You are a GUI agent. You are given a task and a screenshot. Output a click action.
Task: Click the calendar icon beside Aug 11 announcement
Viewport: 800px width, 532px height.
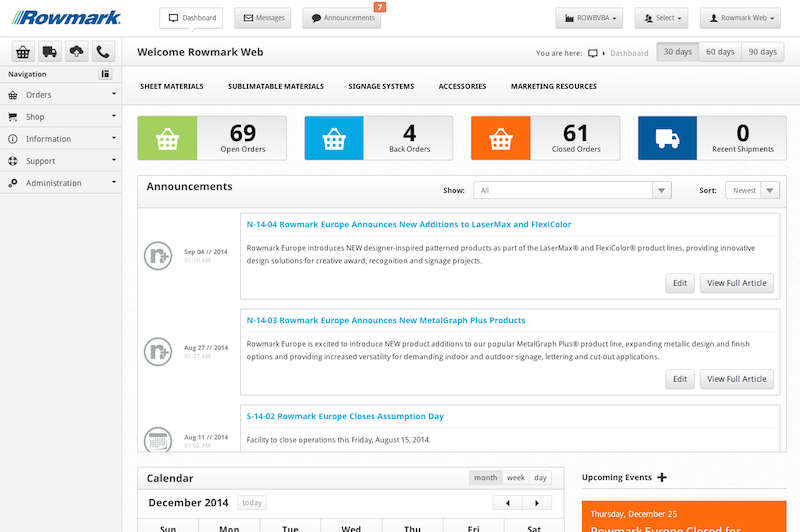click(158, 440)
